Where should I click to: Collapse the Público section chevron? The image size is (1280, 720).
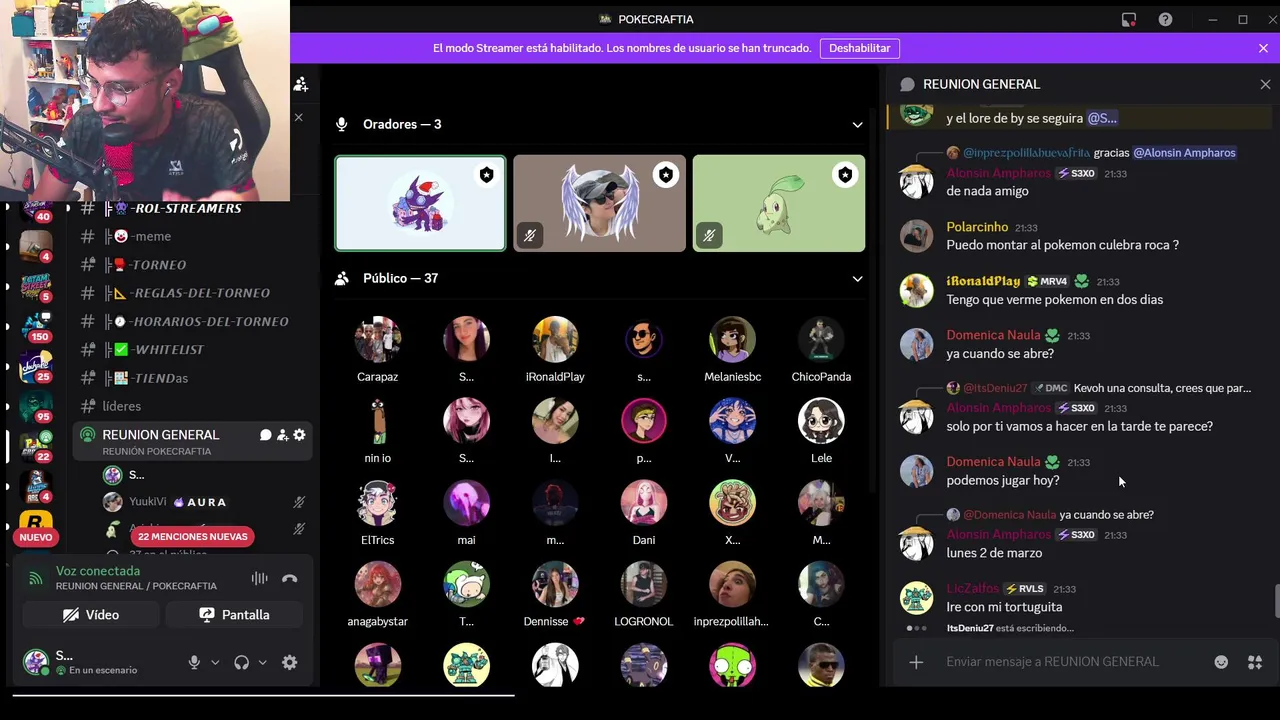(857, 279)
